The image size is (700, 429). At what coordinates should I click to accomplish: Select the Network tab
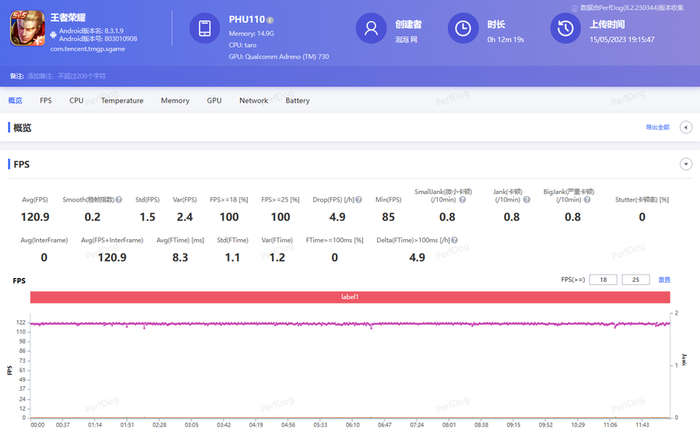click(253, 101)
